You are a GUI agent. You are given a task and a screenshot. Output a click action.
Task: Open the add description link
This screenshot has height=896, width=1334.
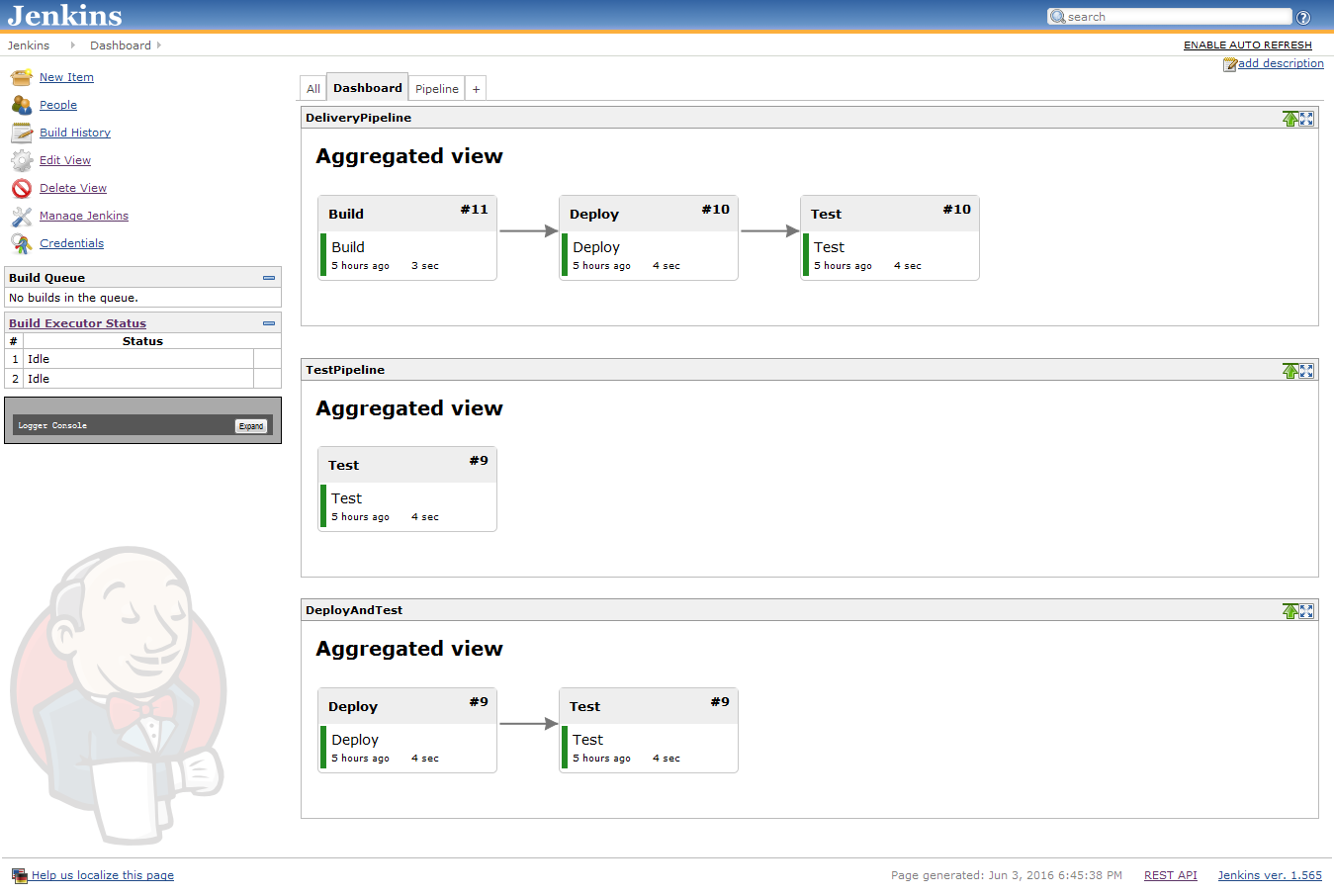pyautogui.click(x=1280, y=63)
